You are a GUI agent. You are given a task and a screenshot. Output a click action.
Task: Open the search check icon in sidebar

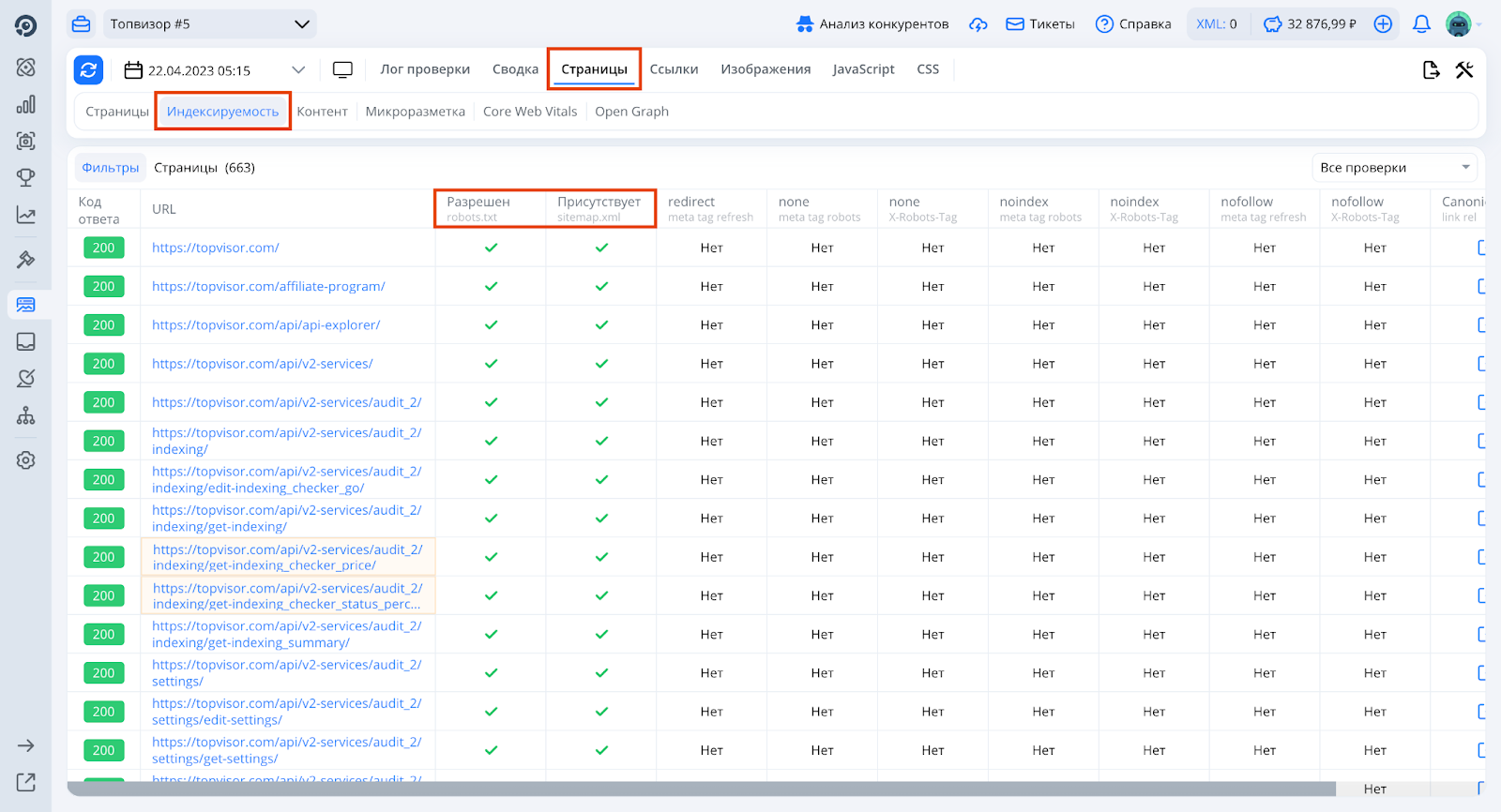point(26,378)
